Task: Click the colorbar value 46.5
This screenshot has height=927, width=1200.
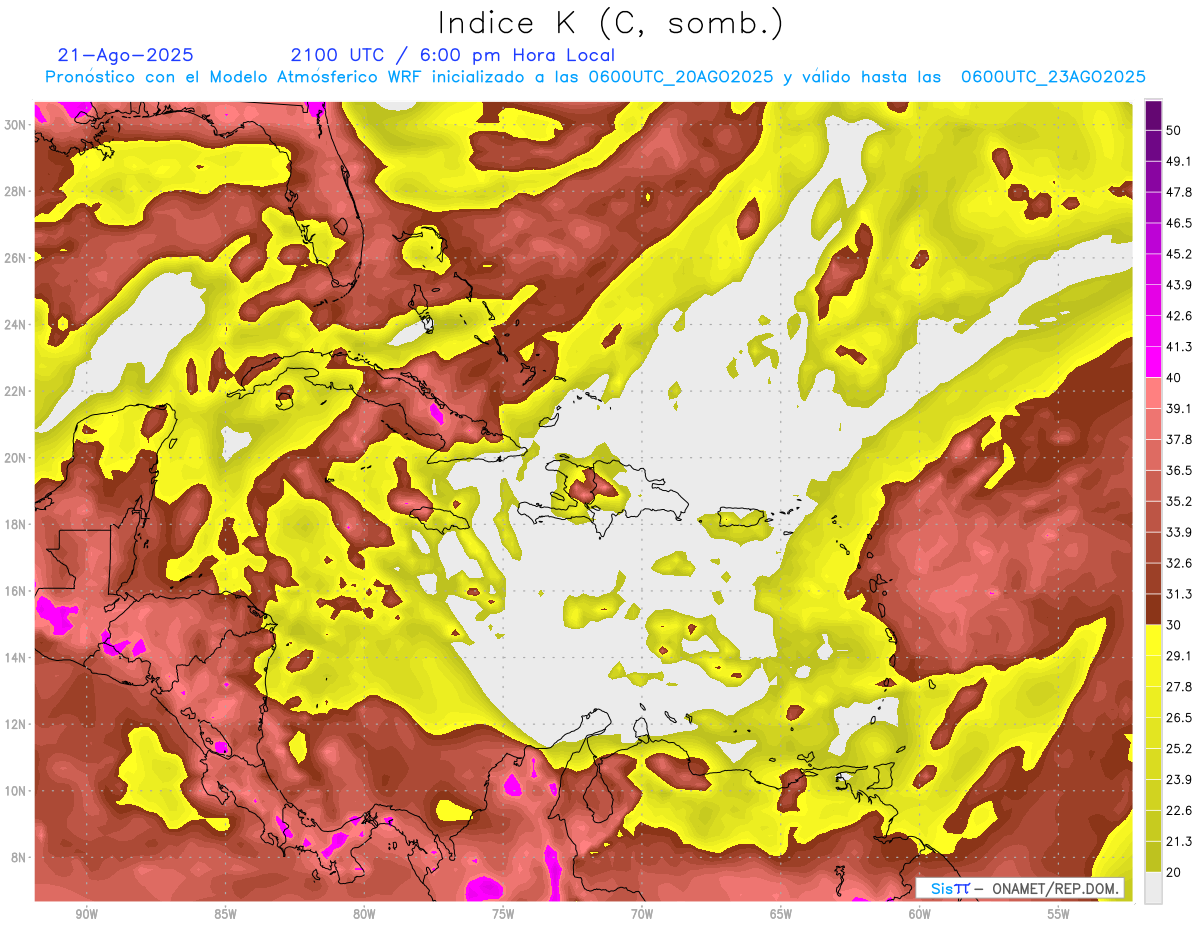Action: click(1178, 223)
